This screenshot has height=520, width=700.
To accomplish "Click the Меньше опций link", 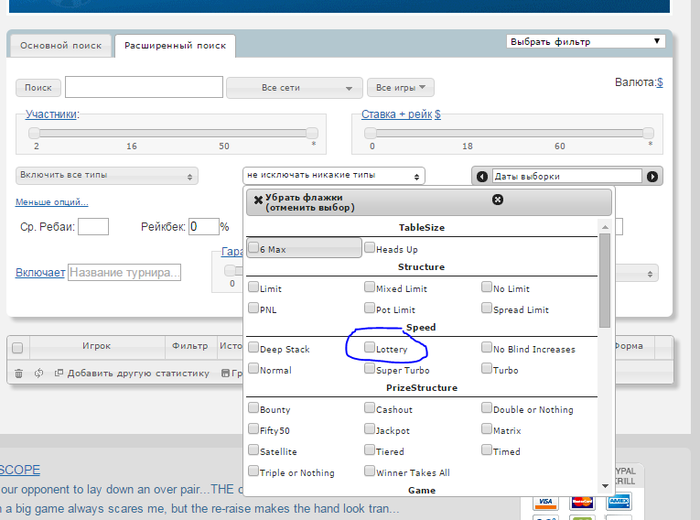I will [52, 202].
